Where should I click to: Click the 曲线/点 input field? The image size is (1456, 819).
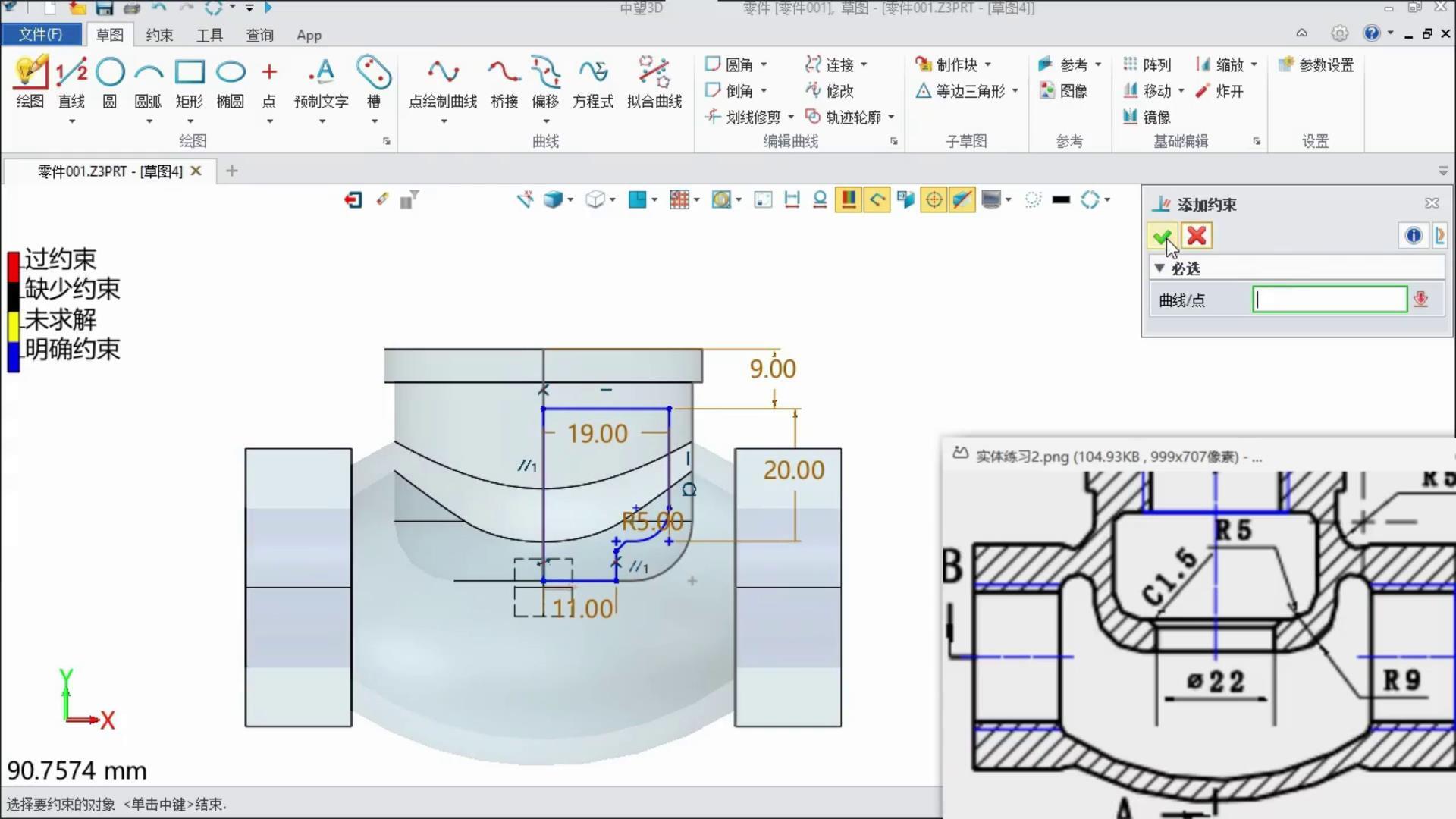1329,300
